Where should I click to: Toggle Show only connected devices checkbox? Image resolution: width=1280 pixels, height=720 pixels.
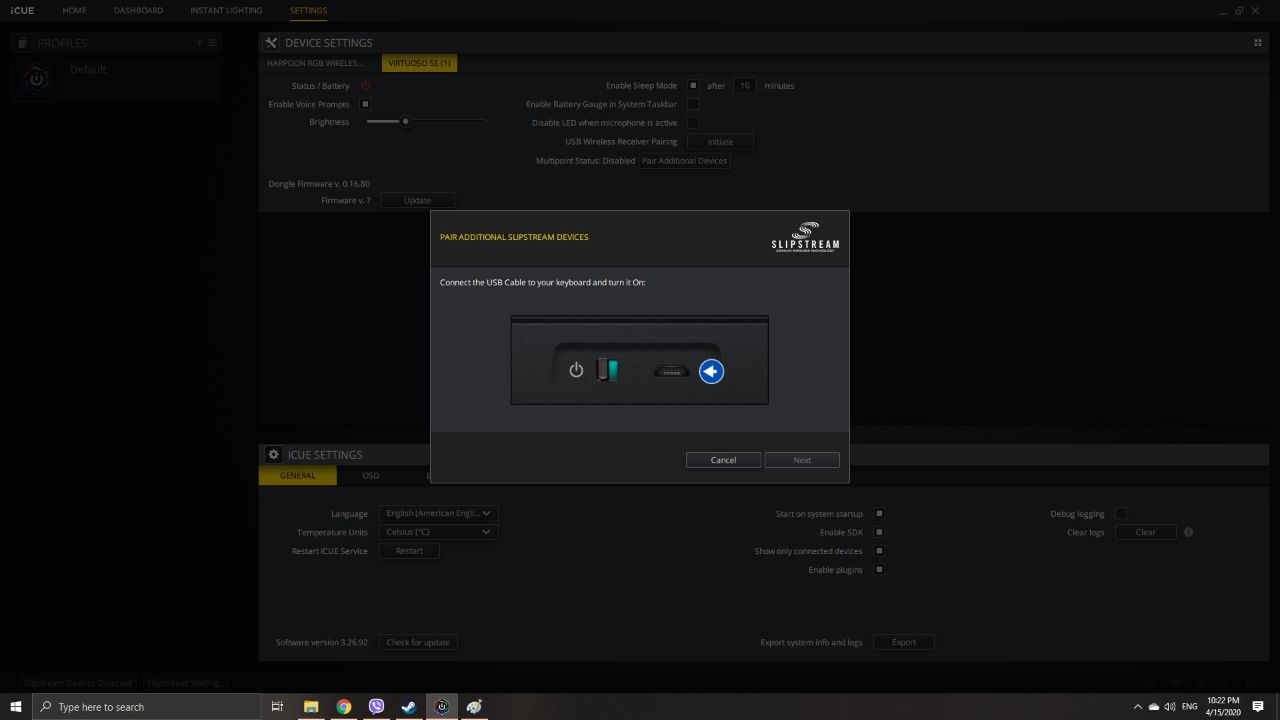[879, 551]
